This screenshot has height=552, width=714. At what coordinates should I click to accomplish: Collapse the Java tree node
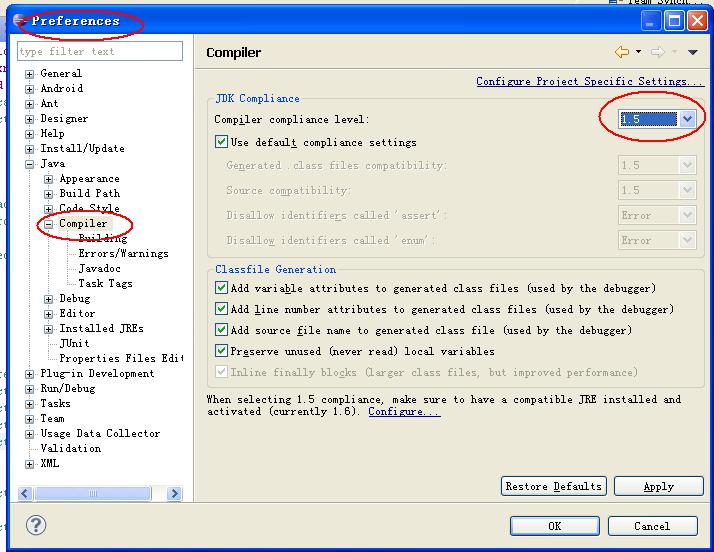click(x=30, y=164)
